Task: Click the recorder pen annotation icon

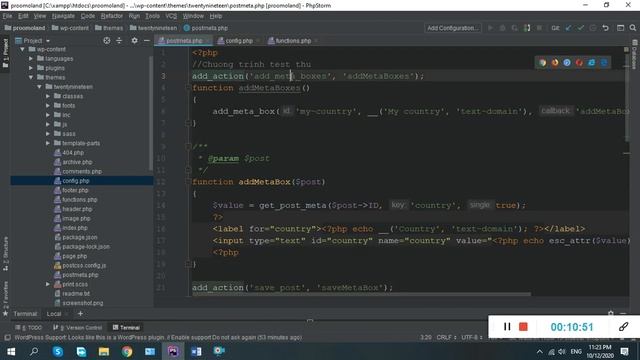Action: [623, 327]
